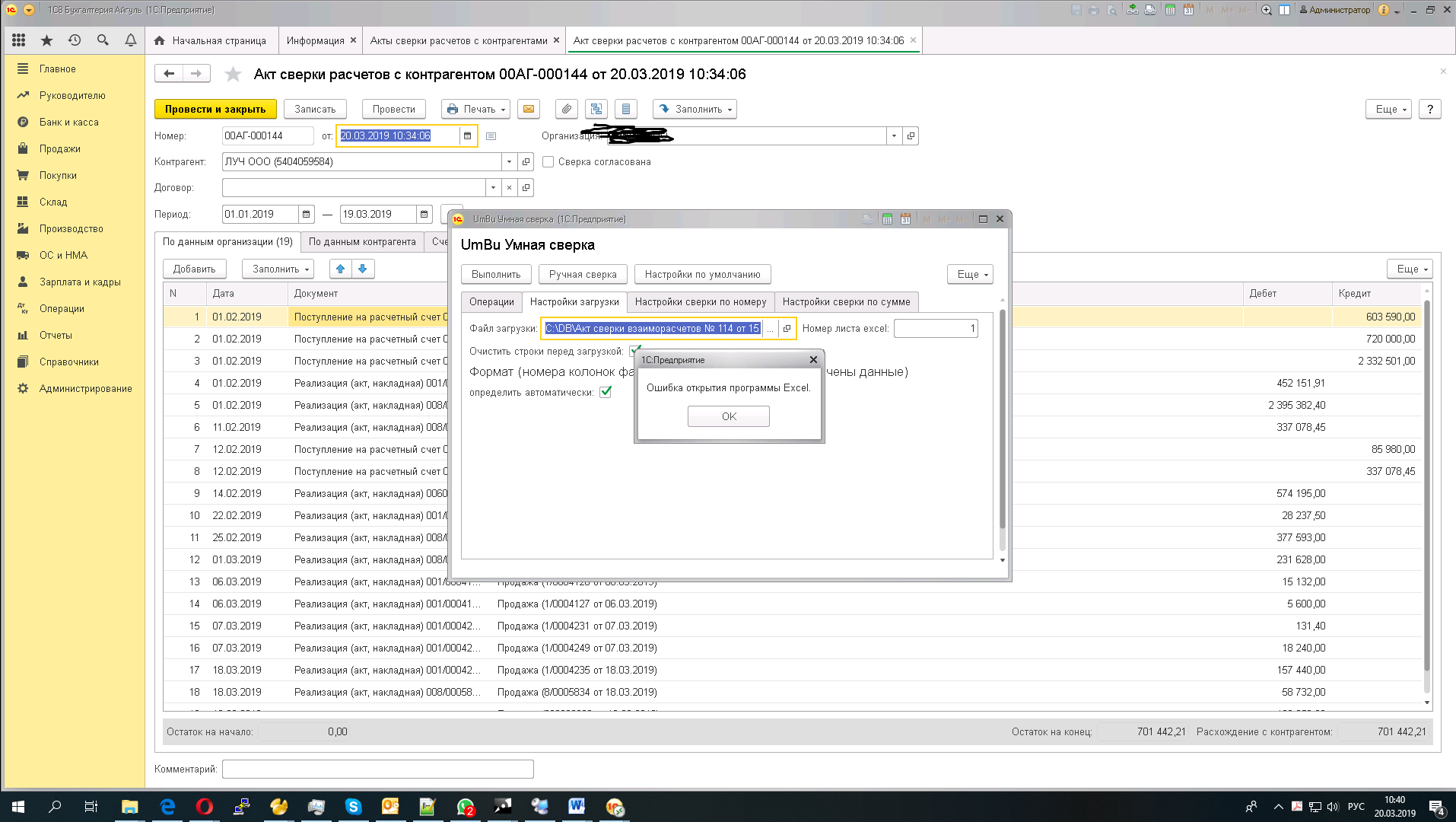Open the calendar in title bar
This screenshot has height=822, width=1456.
click(x=1188, y=10)
